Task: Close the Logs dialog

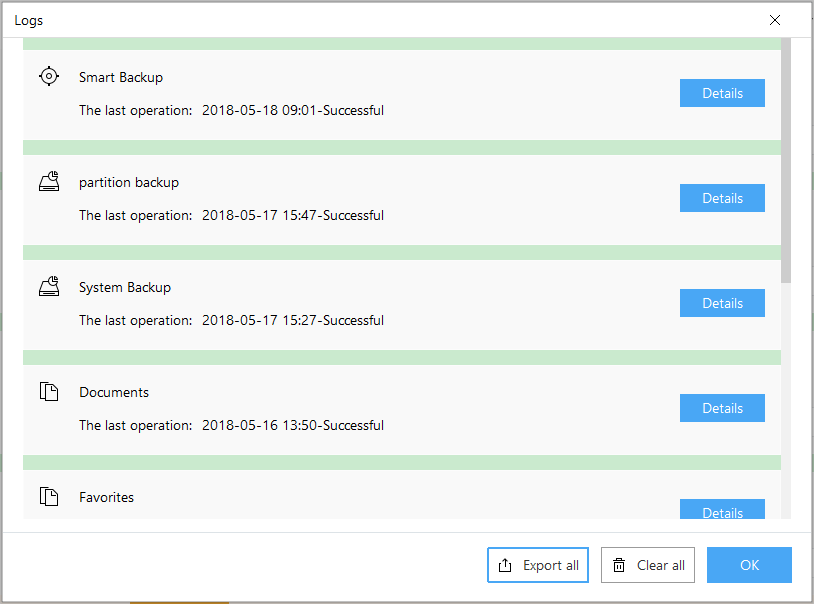Action: click(x=775, y=20)
